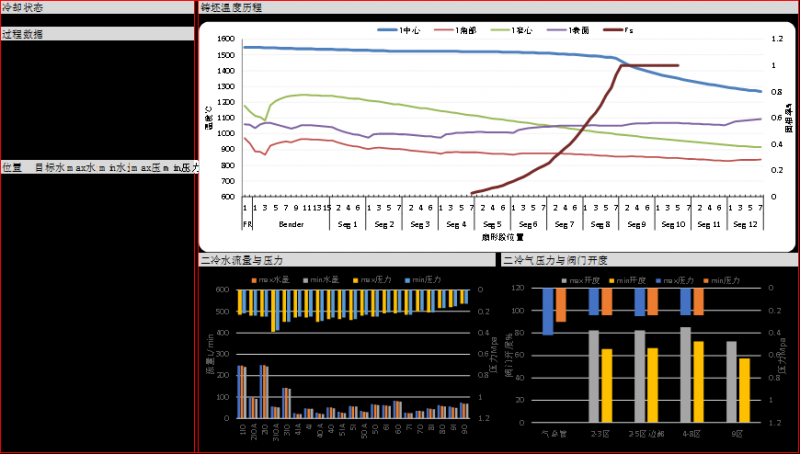The height and width of the screenshot is (454, 800).
Task: Click the Bender label on the x-axis
Action: [291, 224]
